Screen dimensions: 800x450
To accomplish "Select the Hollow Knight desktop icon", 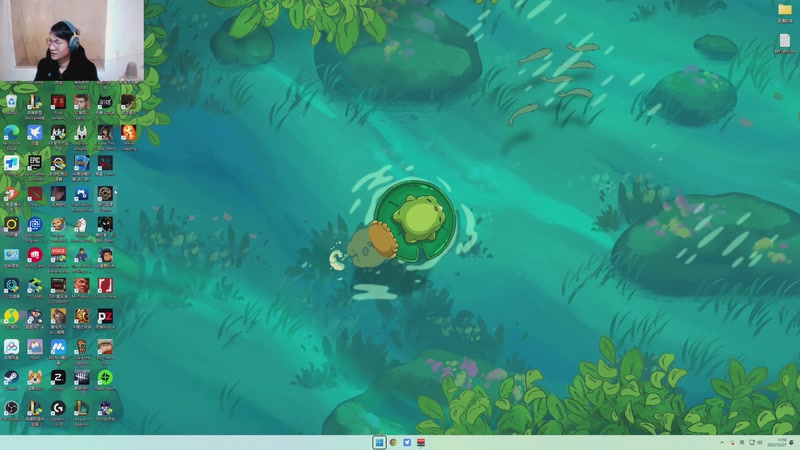I will [82, 133].
